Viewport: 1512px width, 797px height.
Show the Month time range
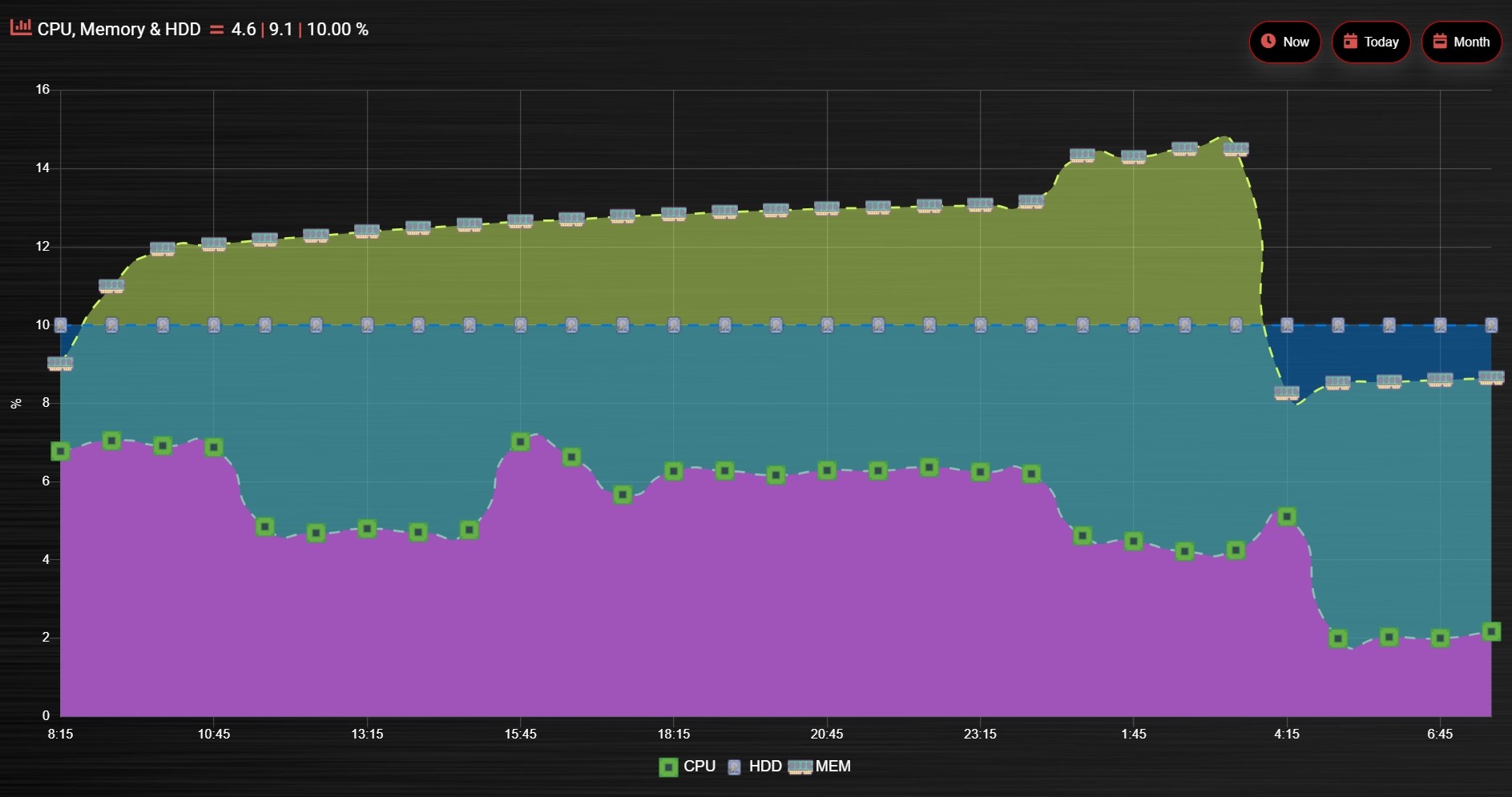click(1461, 42)
